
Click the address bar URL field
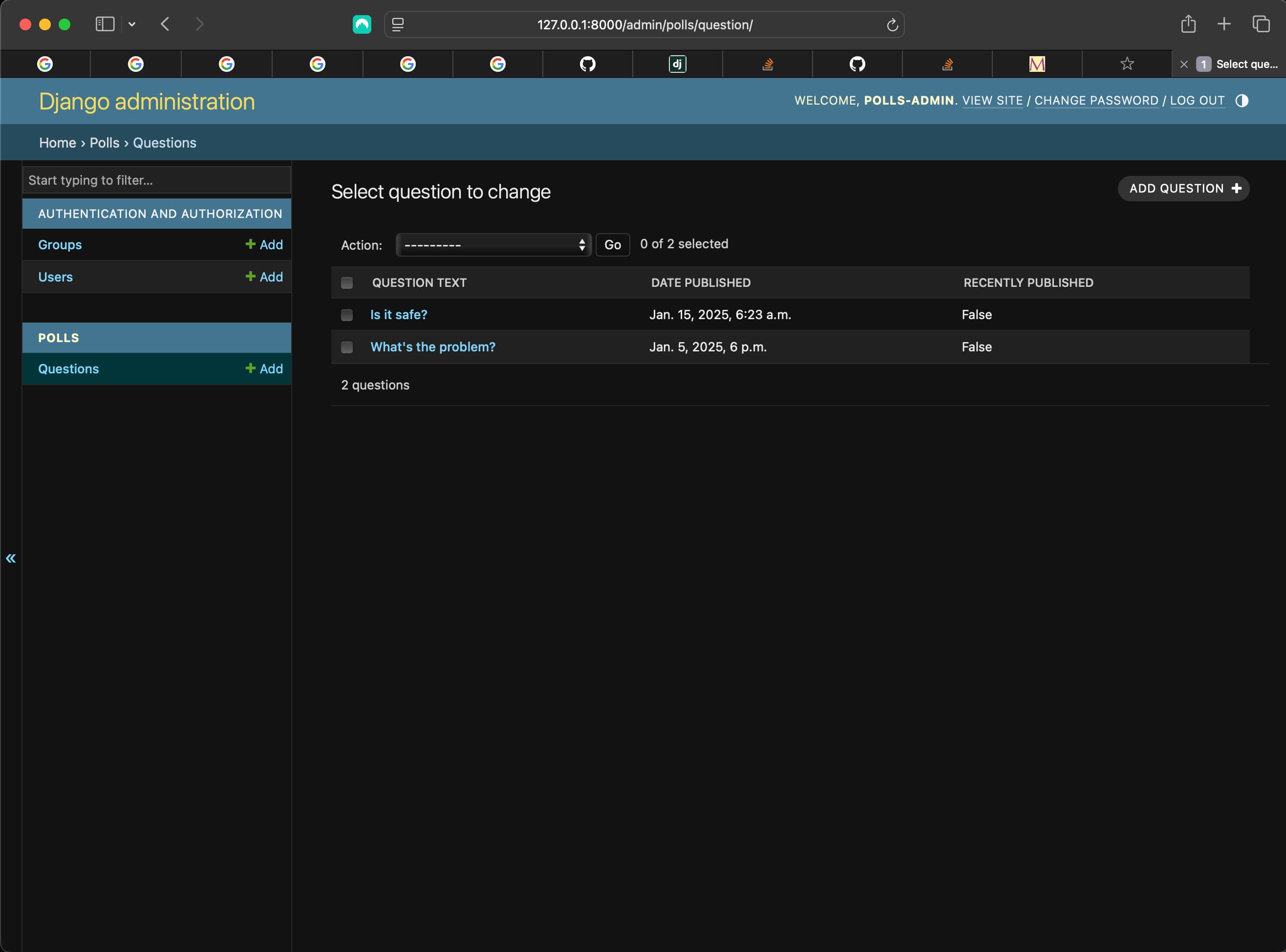pos(644,25)
